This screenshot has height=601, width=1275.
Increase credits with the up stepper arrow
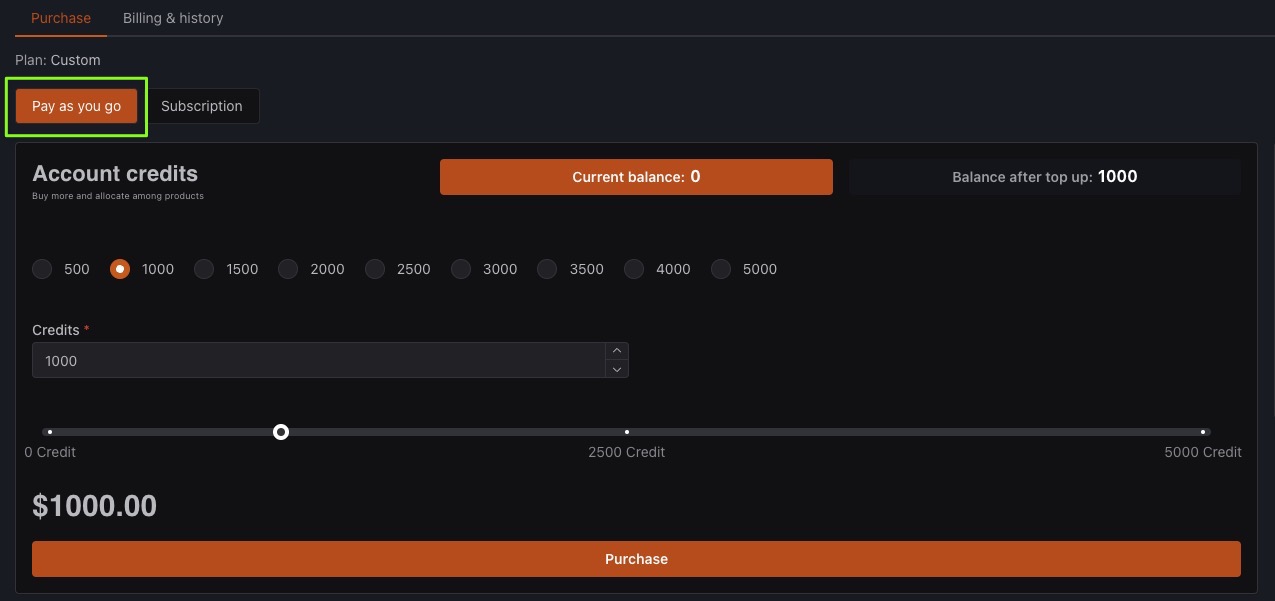tap(617, 351)
